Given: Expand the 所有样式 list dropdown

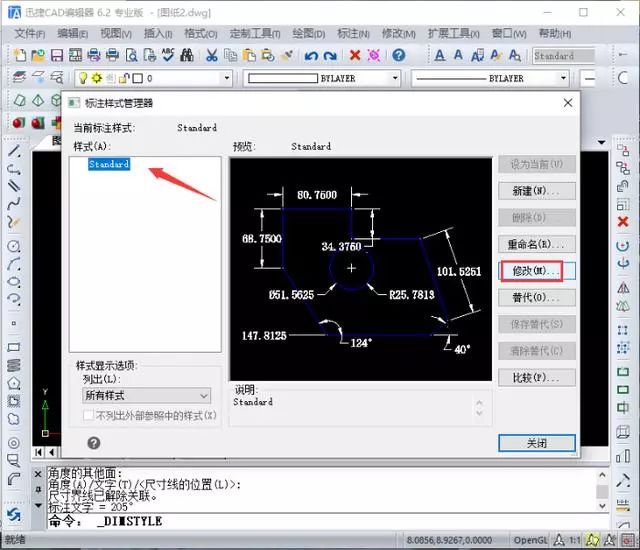Looking at the screenshot, I should [147, 395].
